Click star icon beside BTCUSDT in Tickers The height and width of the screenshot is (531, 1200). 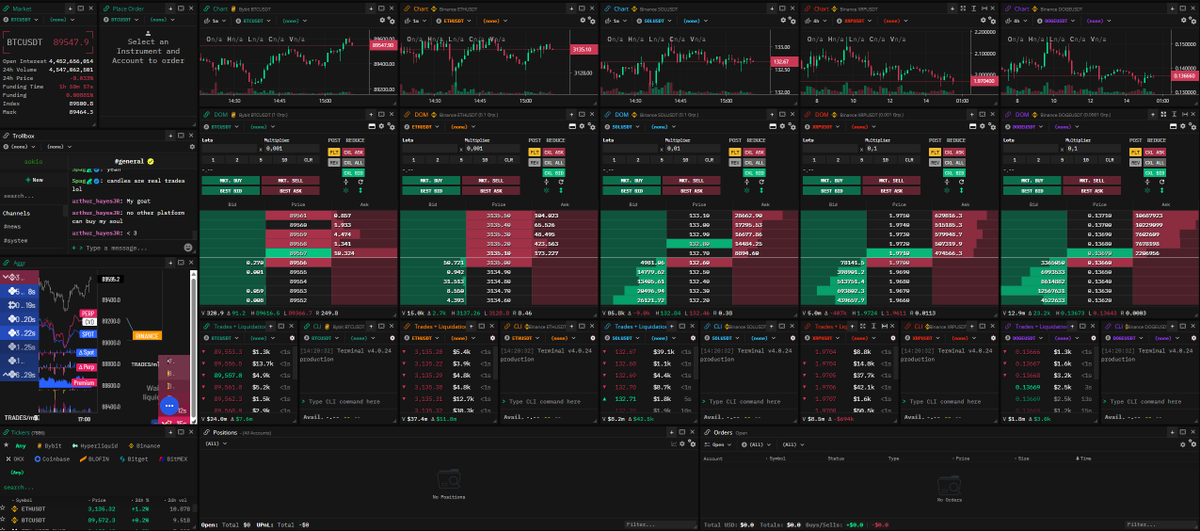(3, 519)
